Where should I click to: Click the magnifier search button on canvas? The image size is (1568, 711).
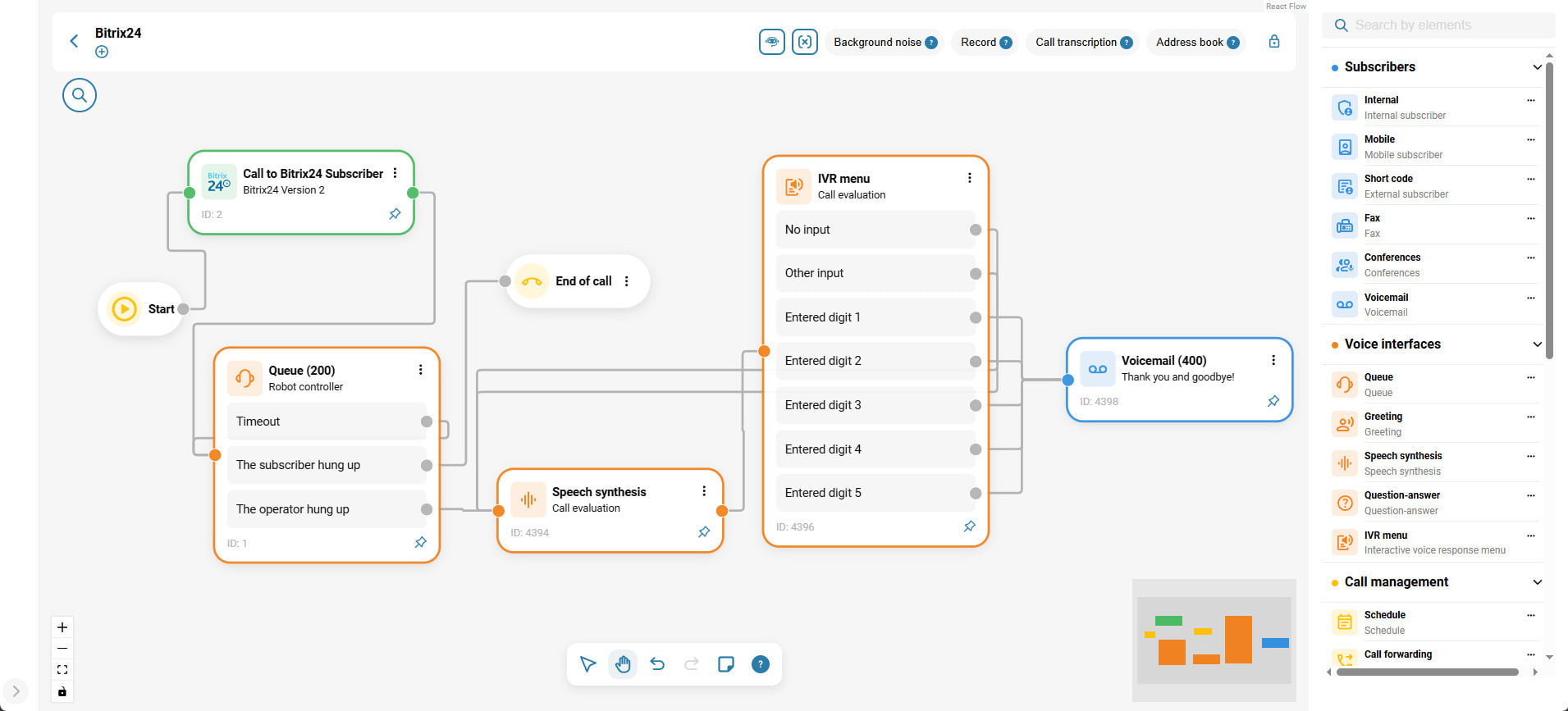click(80, 95)
